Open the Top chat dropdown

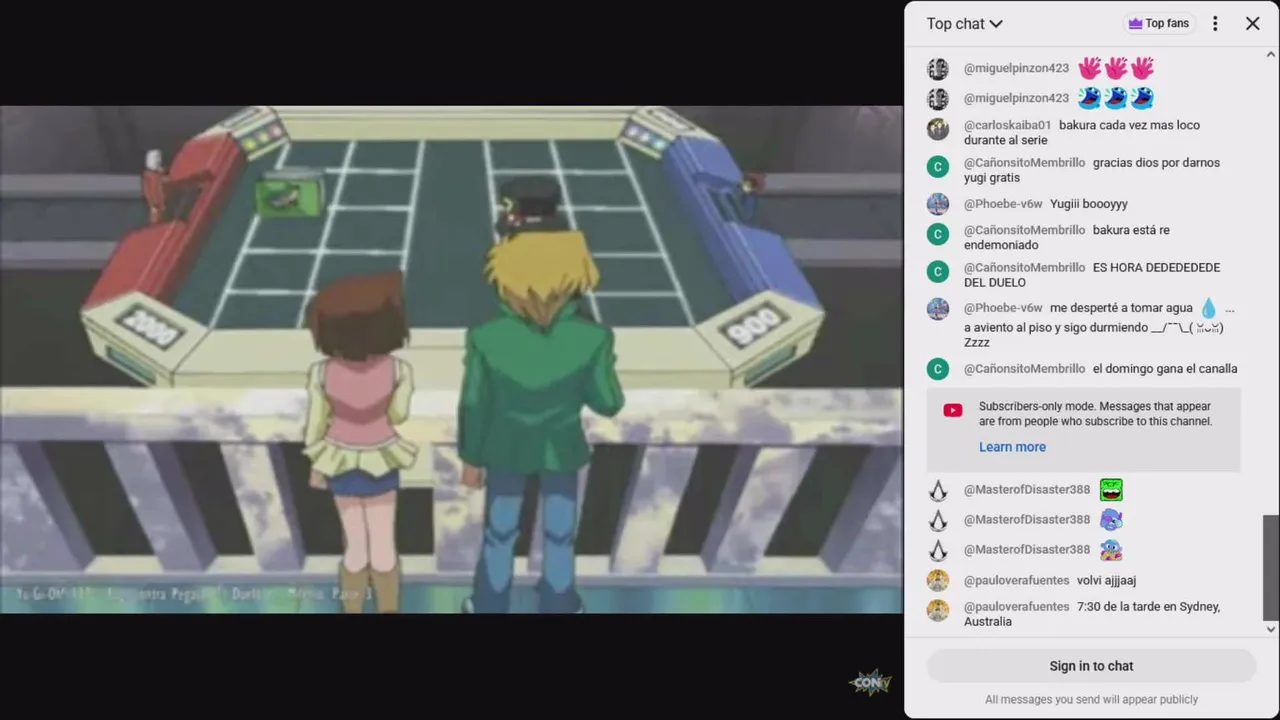(x=964, y=23)
